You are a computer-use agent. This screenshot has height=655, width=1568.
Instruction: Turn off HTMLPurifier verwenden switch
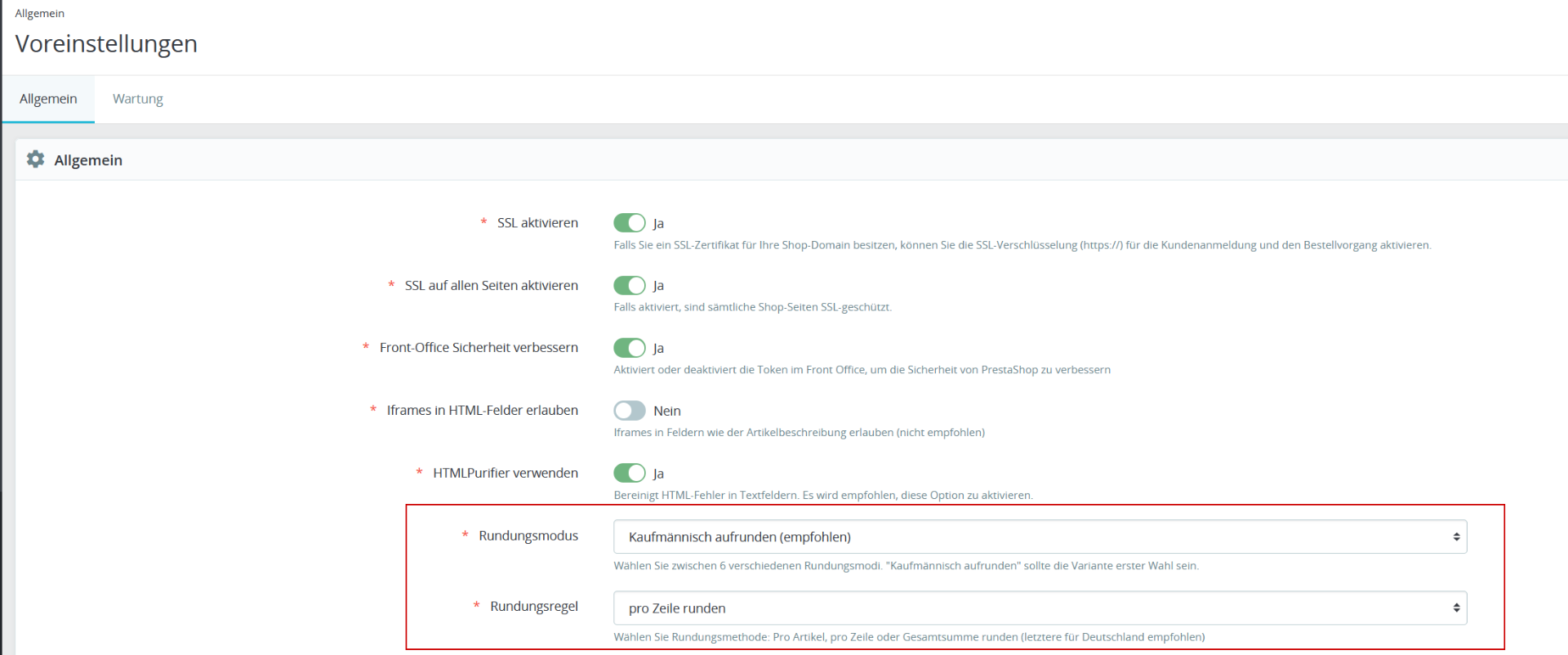pyautogui.click(x=630, y=473)
